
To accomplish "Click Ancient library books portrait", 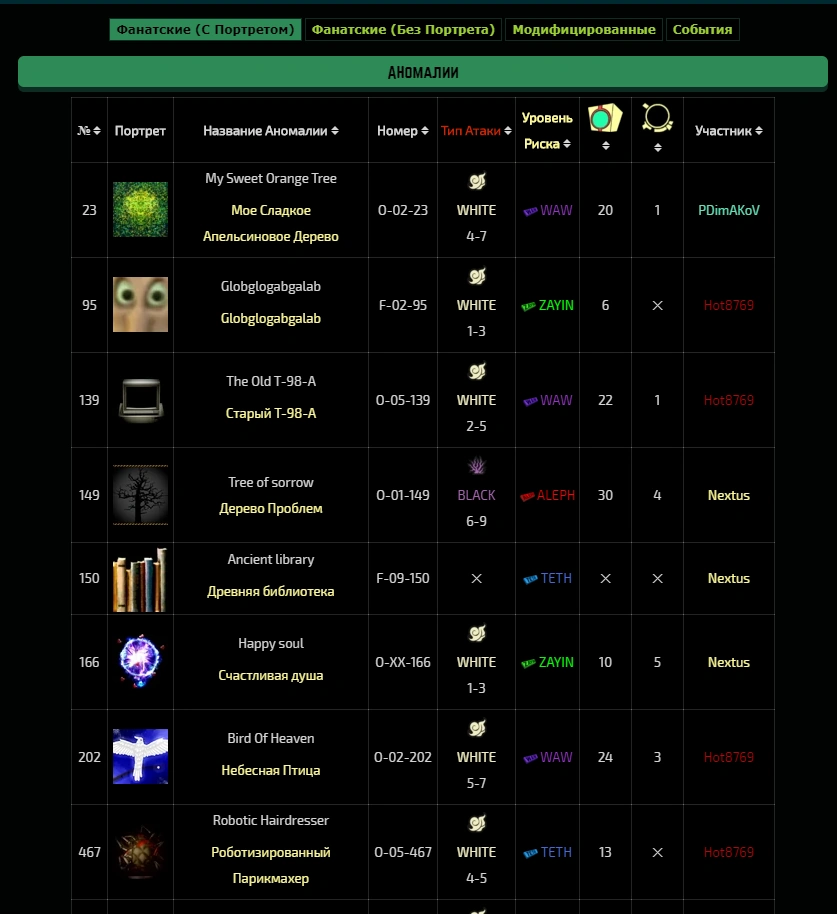I will 140,579.
